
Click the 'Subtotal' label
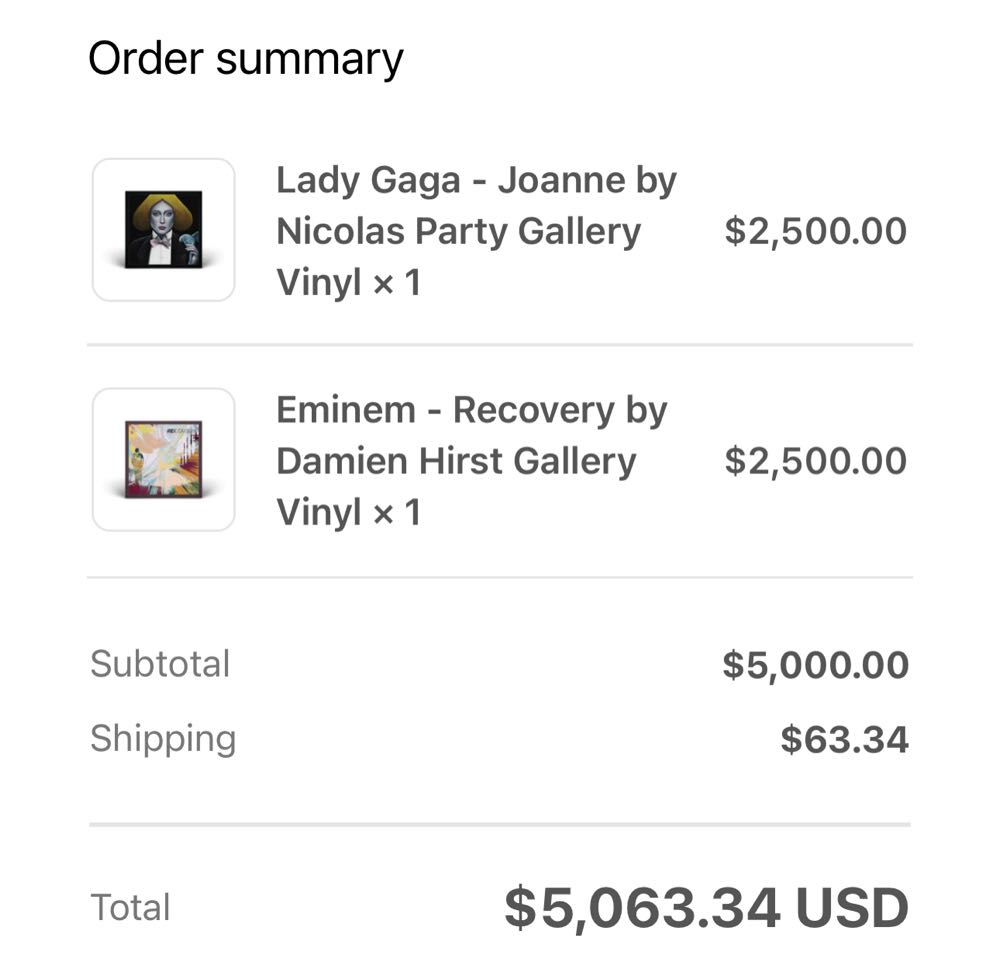tap(160, 664)
